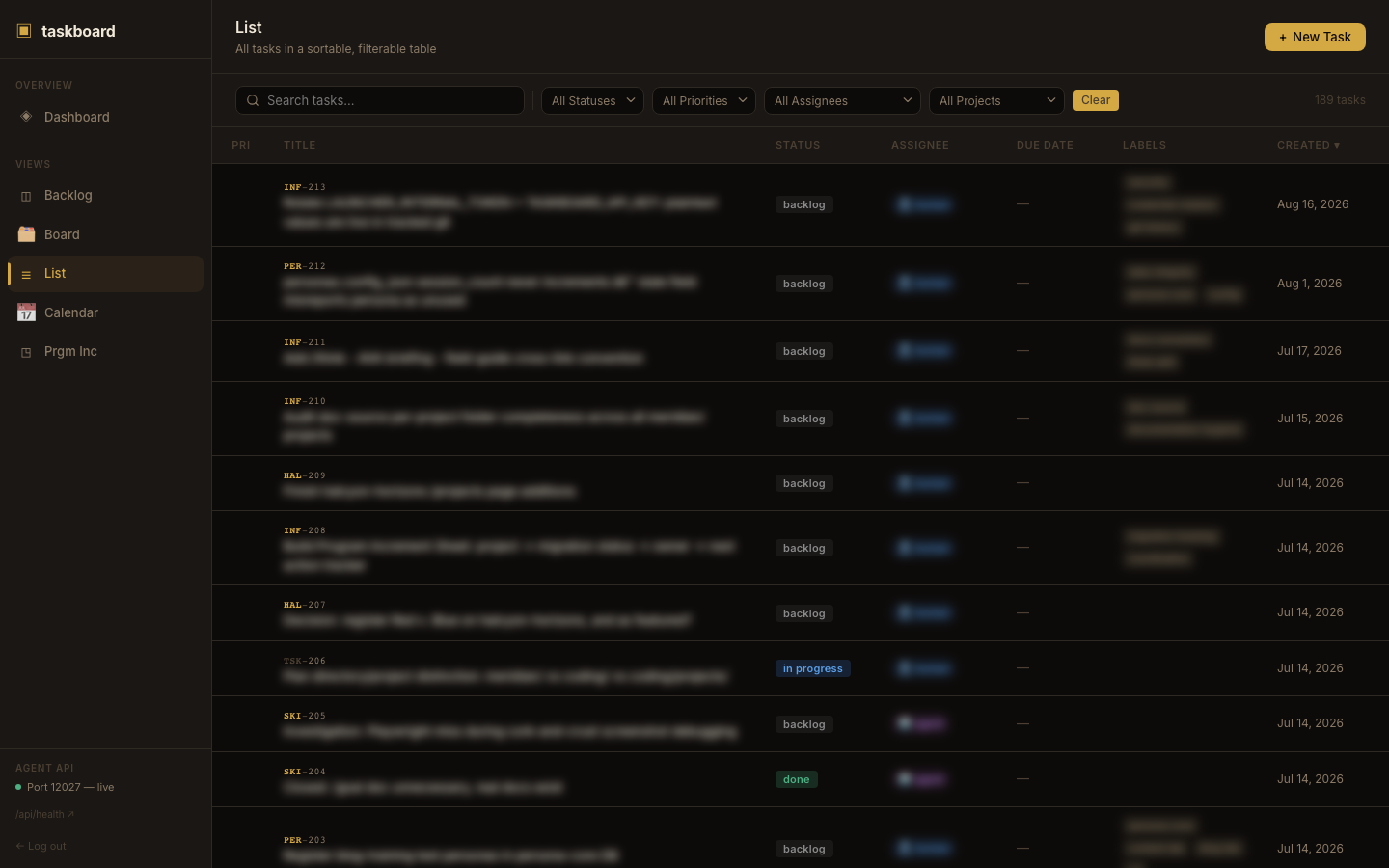Screen dimensions: 1389x868
Task: Click the INF-211 task ID
Action: 305,342
